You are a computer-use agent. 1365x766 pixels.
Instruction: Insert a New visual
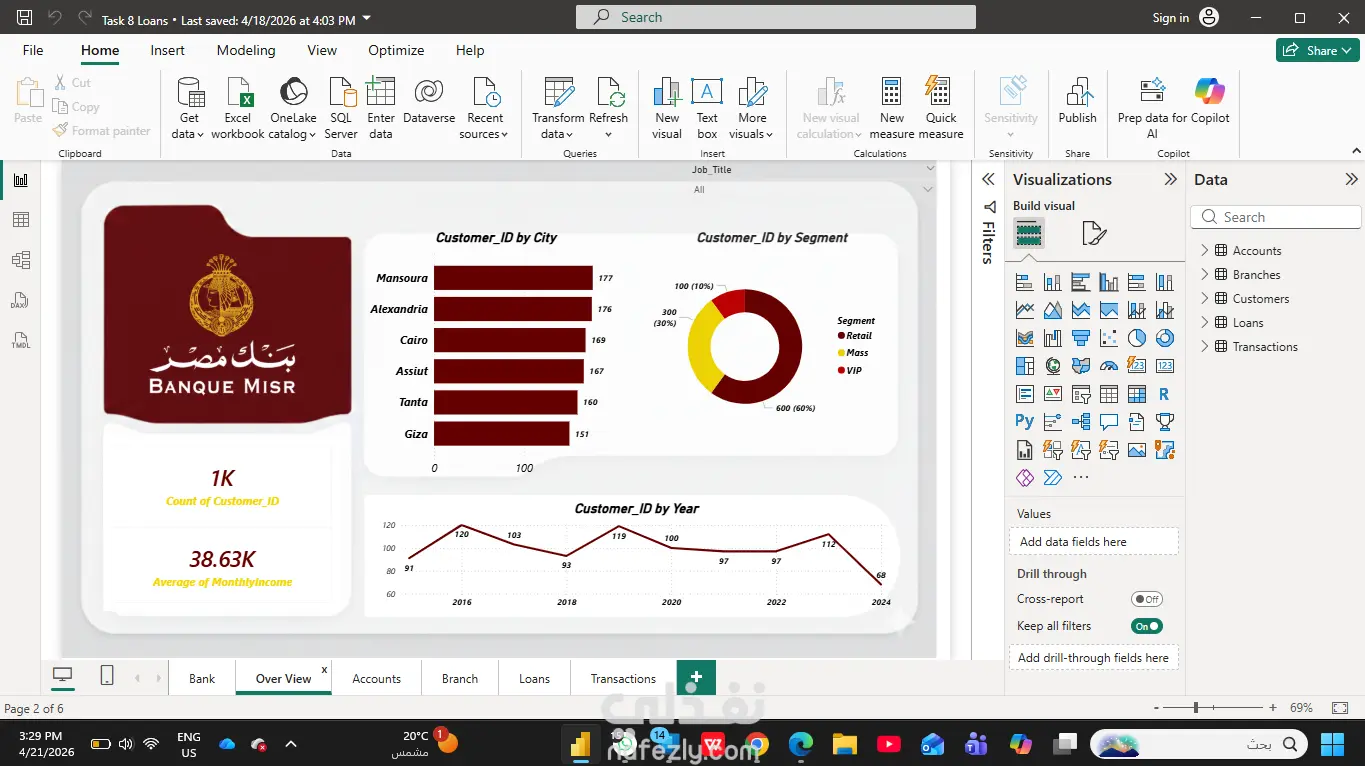coord(667,108)
